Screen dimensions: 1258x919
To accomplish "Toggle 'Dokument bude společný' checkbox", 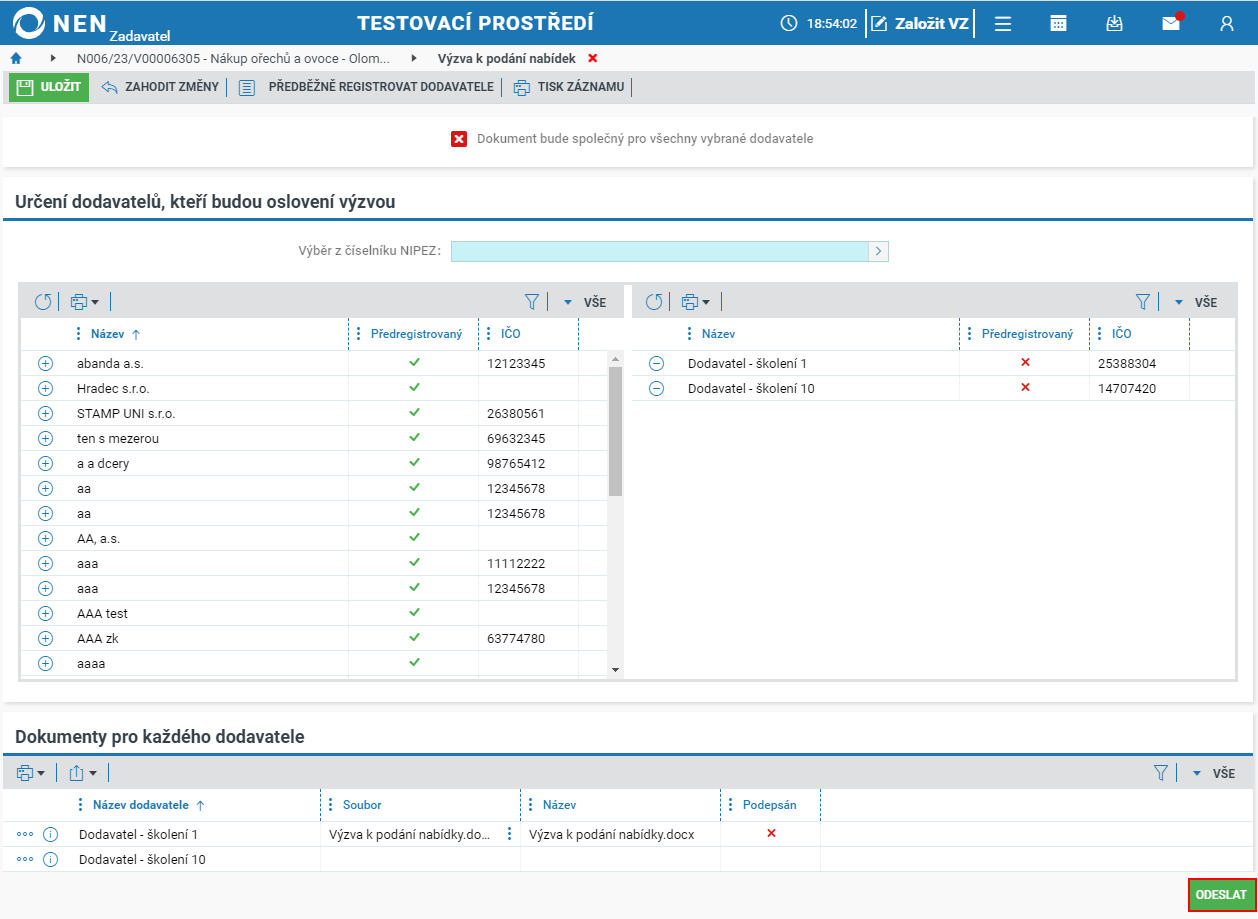I will tap(459, 139).
